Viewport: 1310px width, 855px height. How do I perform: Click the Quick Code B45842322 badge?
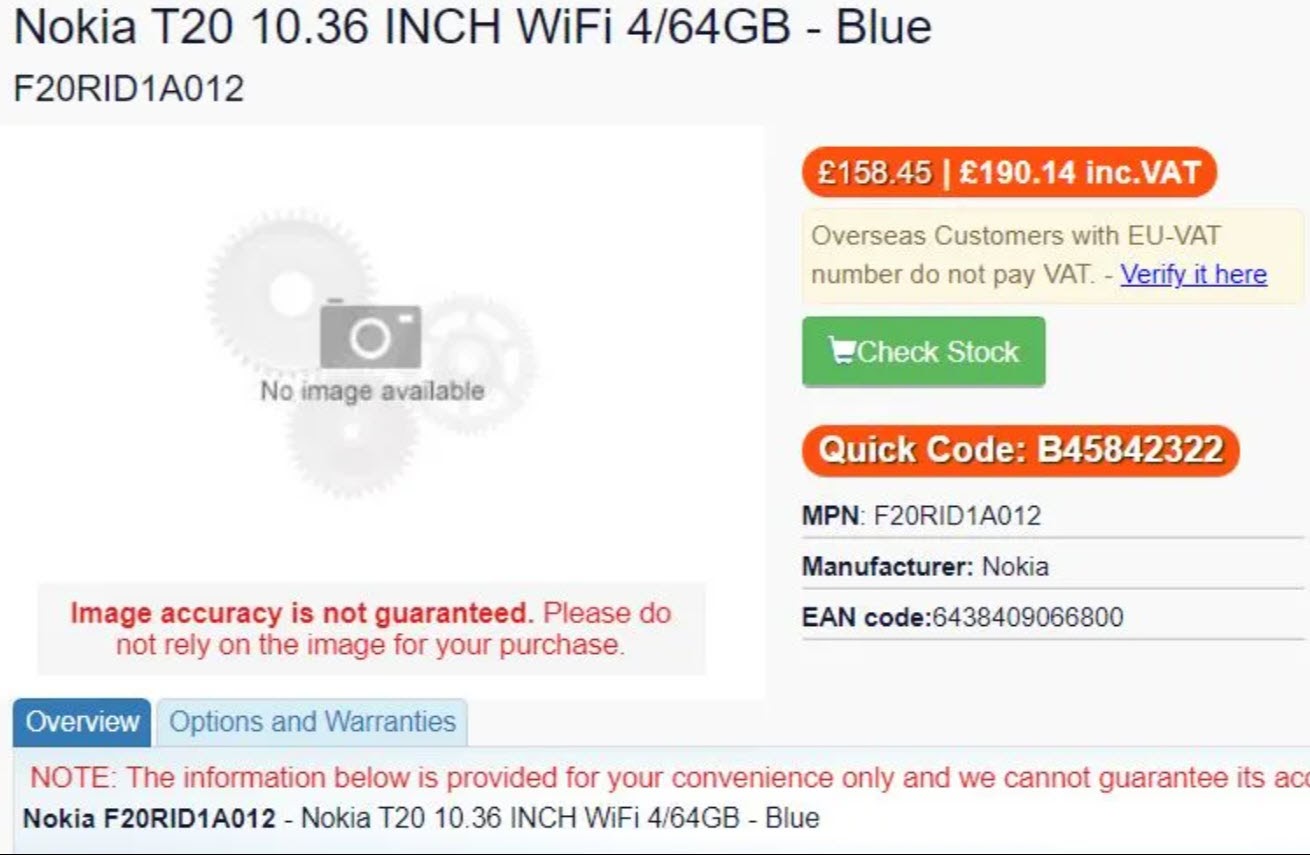tap(1020, 450)
